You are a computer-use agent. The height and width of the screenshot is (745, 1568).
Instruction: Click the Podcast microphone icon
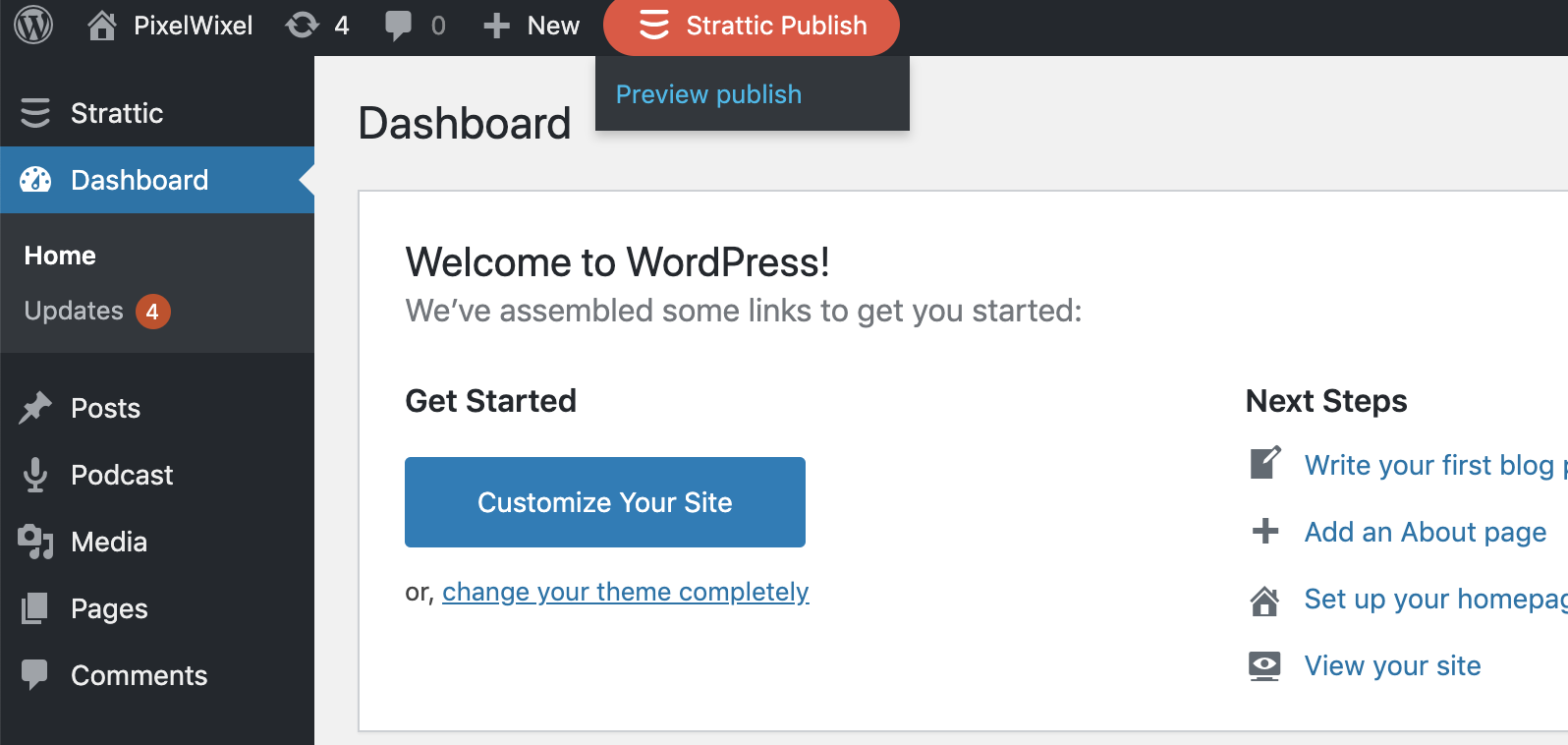[35, 475]
